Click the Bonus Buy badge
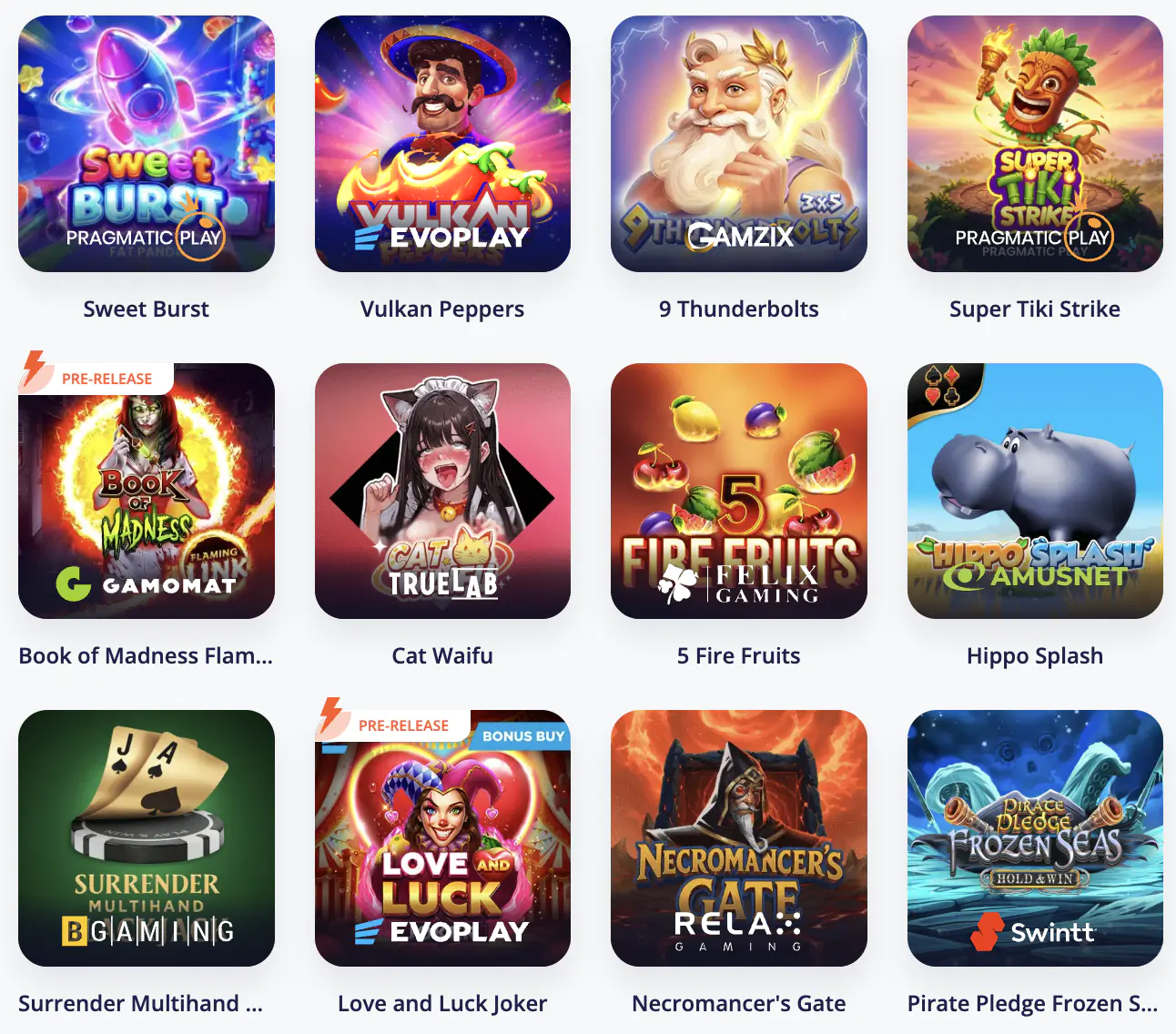 click(x=522, y=735)
